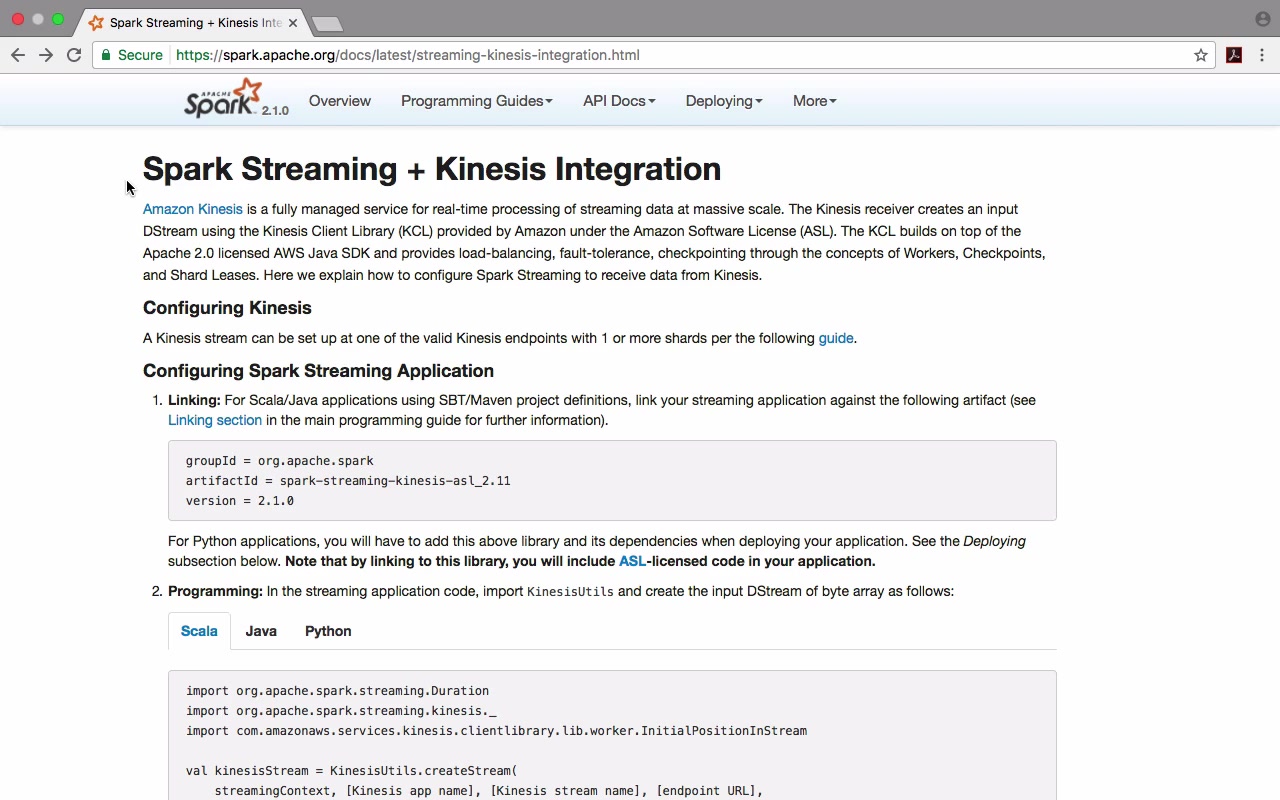Open a new browser tab
The width and height of the screenshot is (1280, 800).
327,23
